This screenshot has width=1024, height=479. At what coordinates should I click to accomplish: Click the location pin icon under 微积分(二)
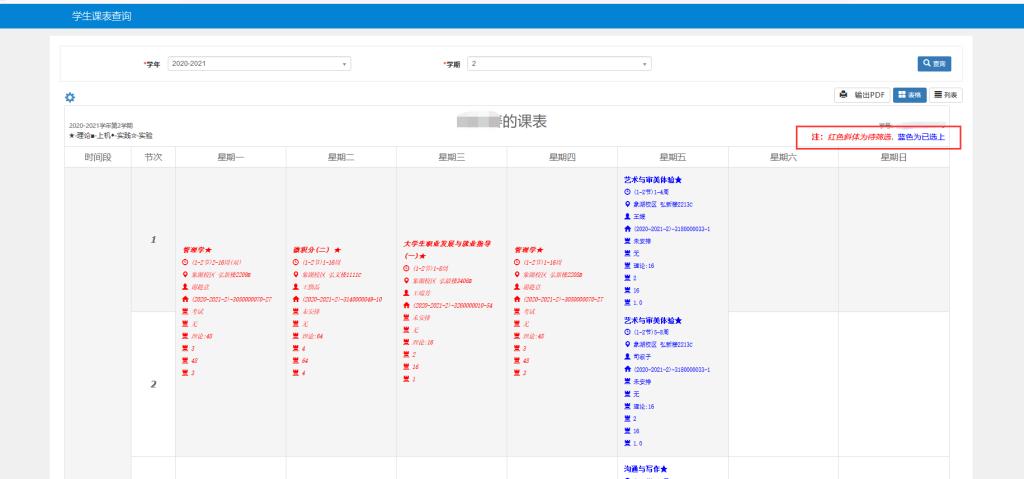(294, 273)
